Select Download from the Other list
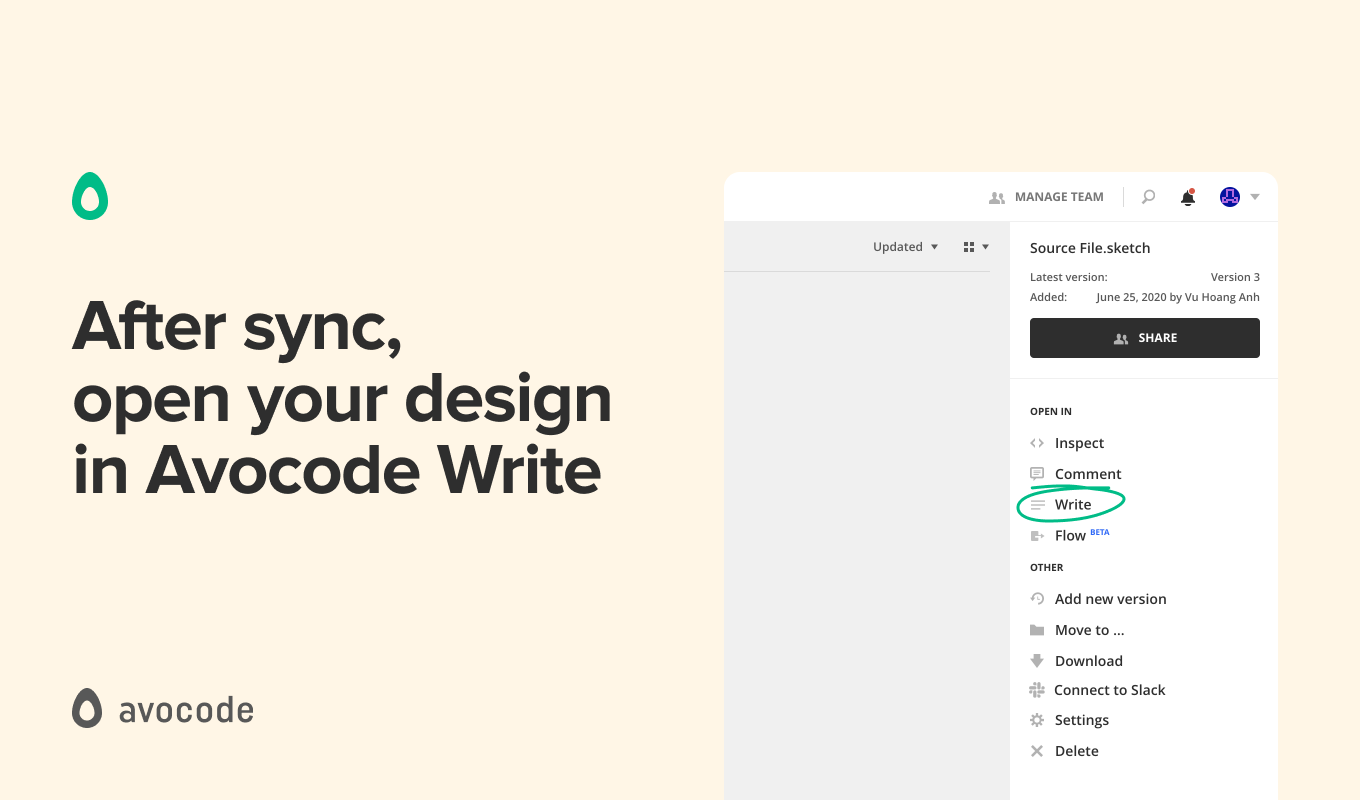This screenshot has width=1360, height=800. (1088, 661)
